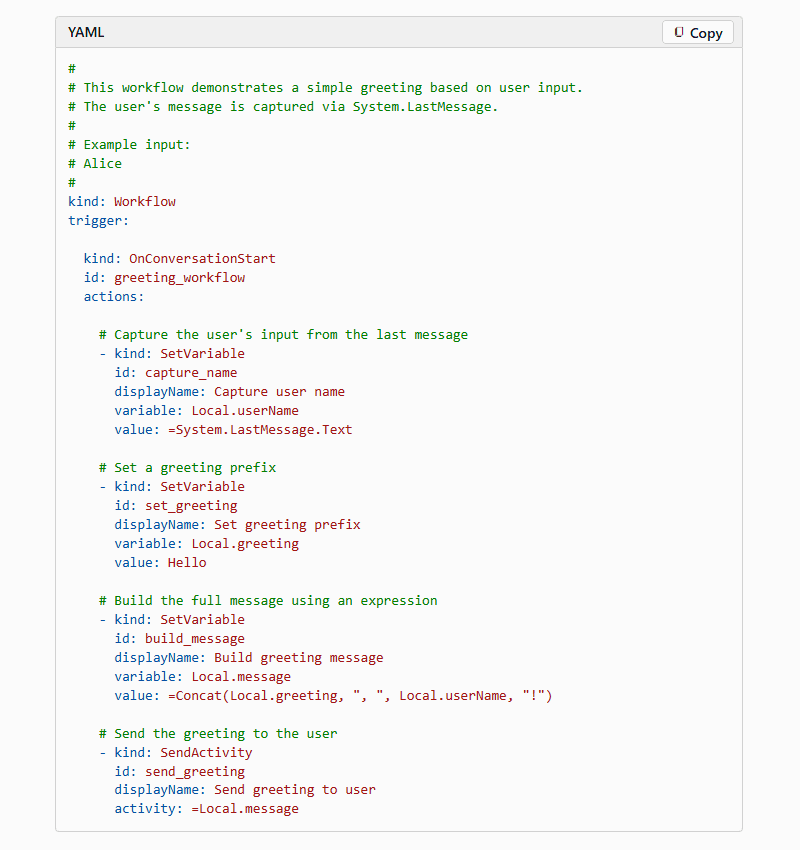
Task: Click the 'id: set_greeting' line
Action: (176, 505)
